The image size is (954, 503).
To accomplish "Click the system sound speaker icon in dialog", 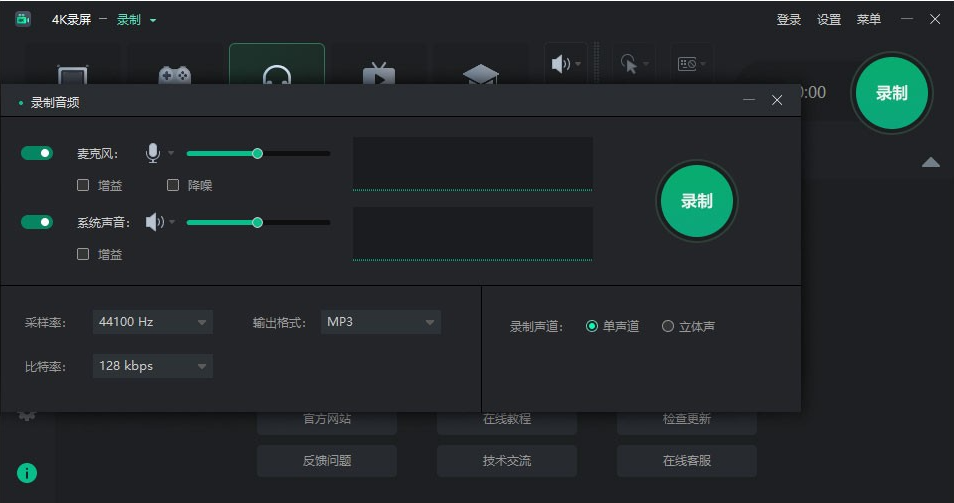I will coord(154,222).
